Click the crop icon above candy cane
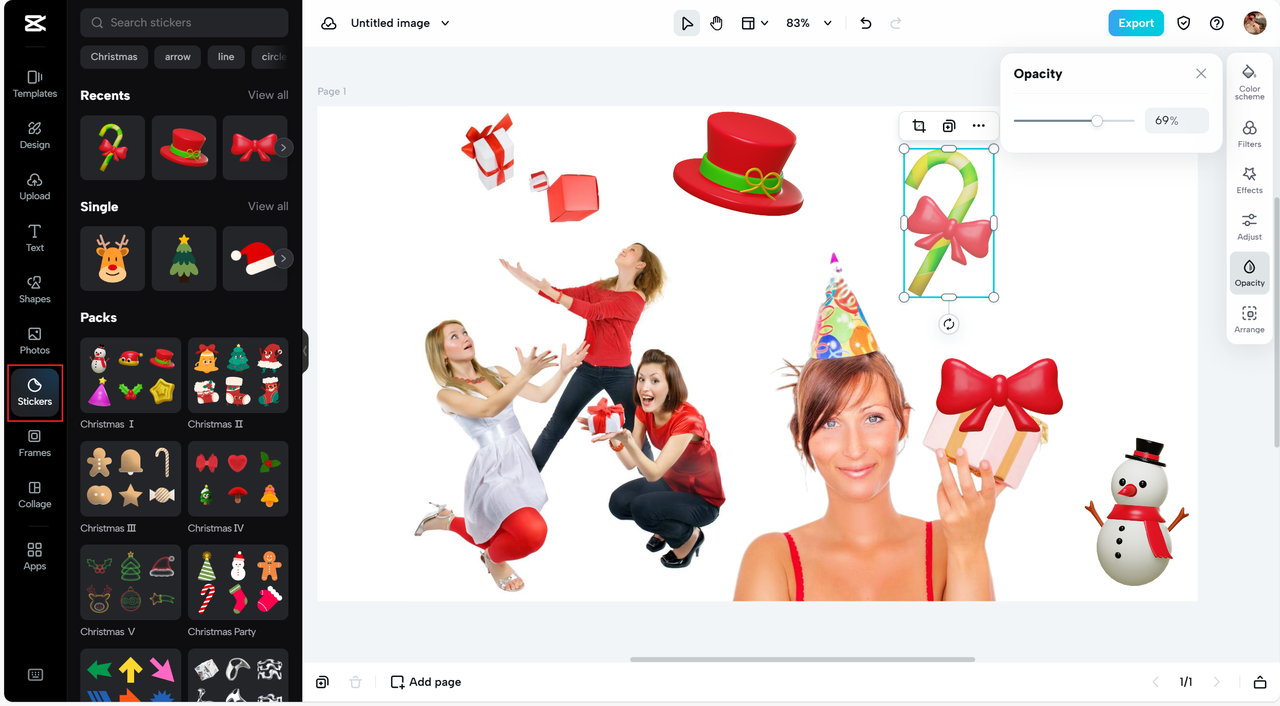This screenshot has height=706, width=1280. [919, 126]
